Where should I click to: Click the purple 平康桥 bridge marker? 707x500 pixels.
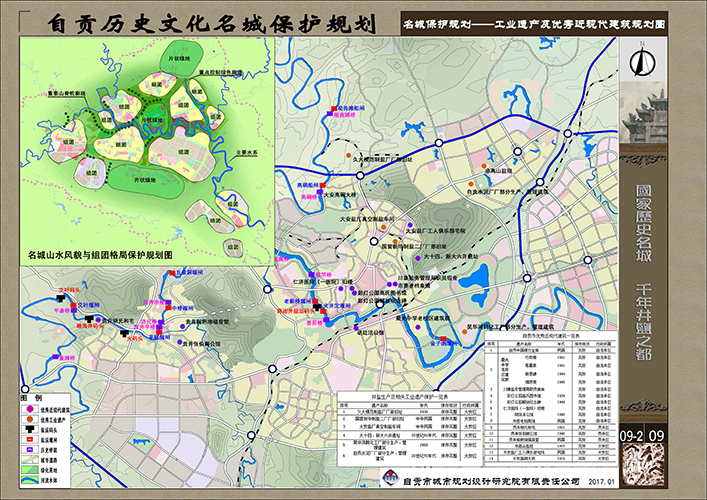[x=74, y=311]
